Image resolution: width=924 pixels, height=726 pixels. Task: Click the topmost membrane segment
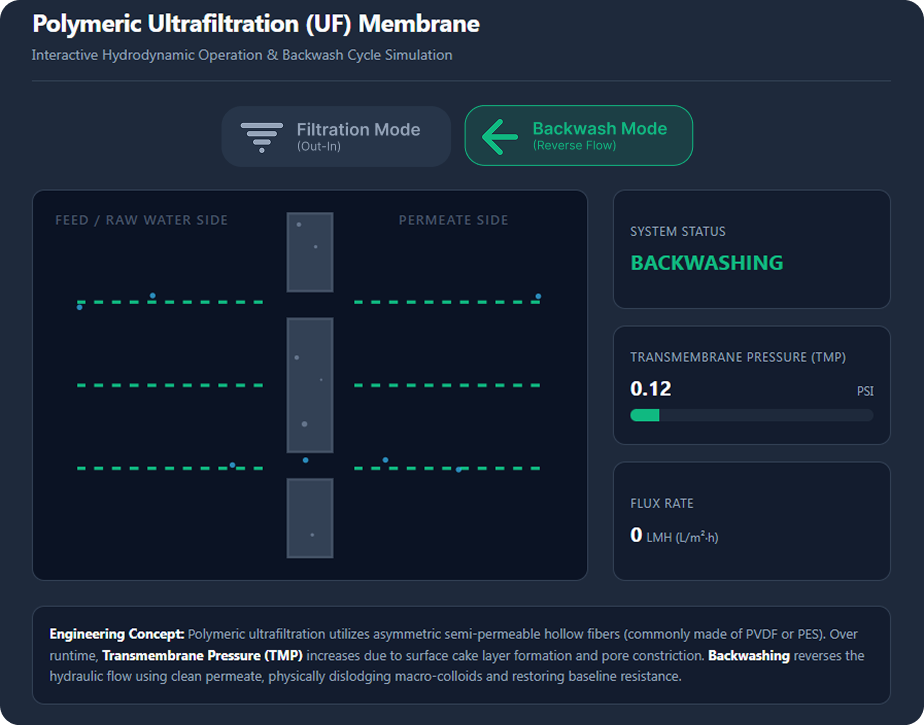pyautogui.click(x=310, y=252)
